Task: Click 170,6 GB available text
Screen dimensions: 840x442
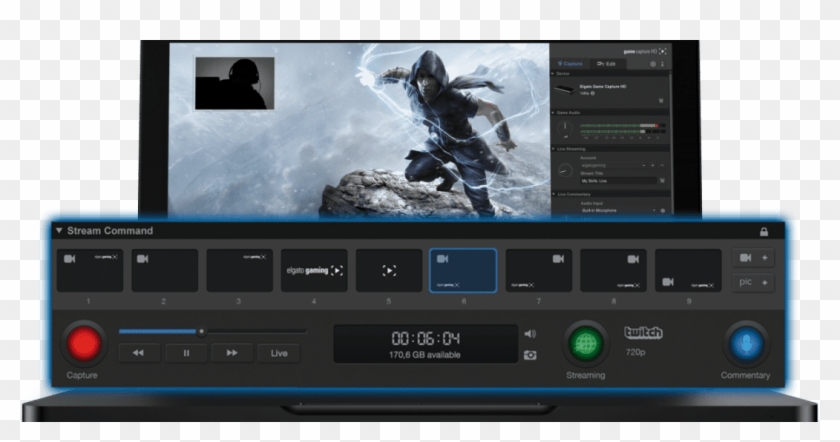Action: [425, 355]
